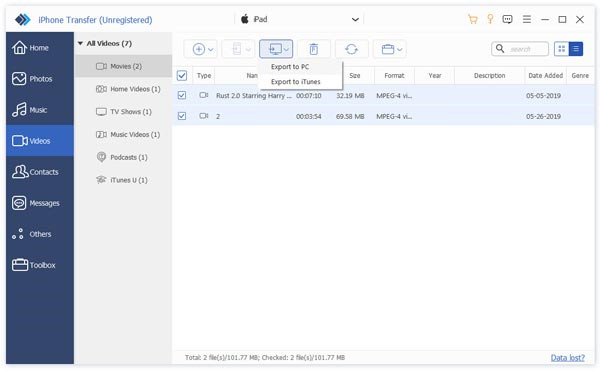Screen dimensions: 600x370
Task: Click the Export to PC monitor icon
Action: tap(275, 49)
